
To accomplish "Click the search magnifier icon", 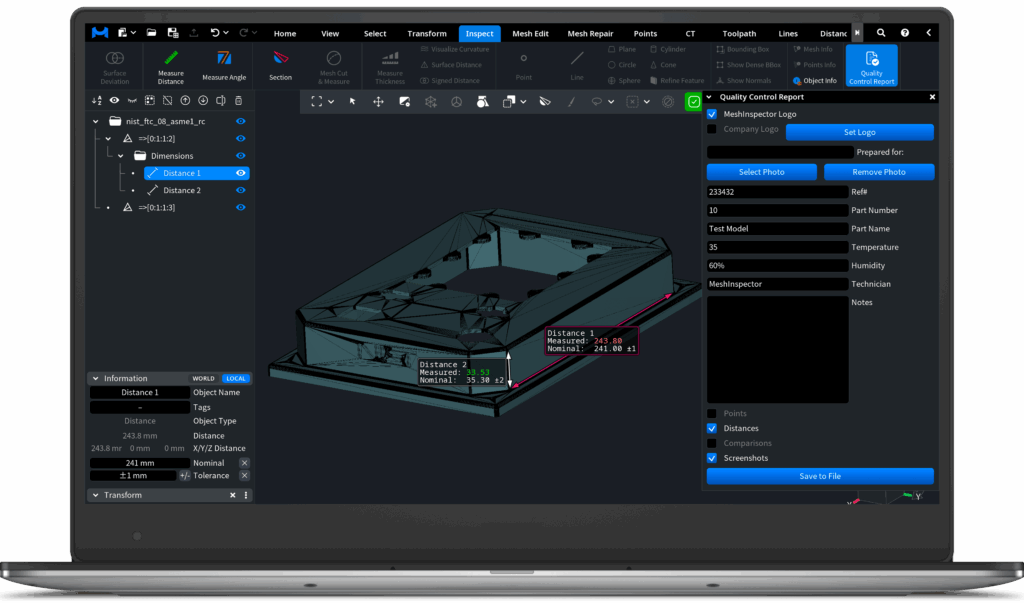I will (x=881, y=33).
